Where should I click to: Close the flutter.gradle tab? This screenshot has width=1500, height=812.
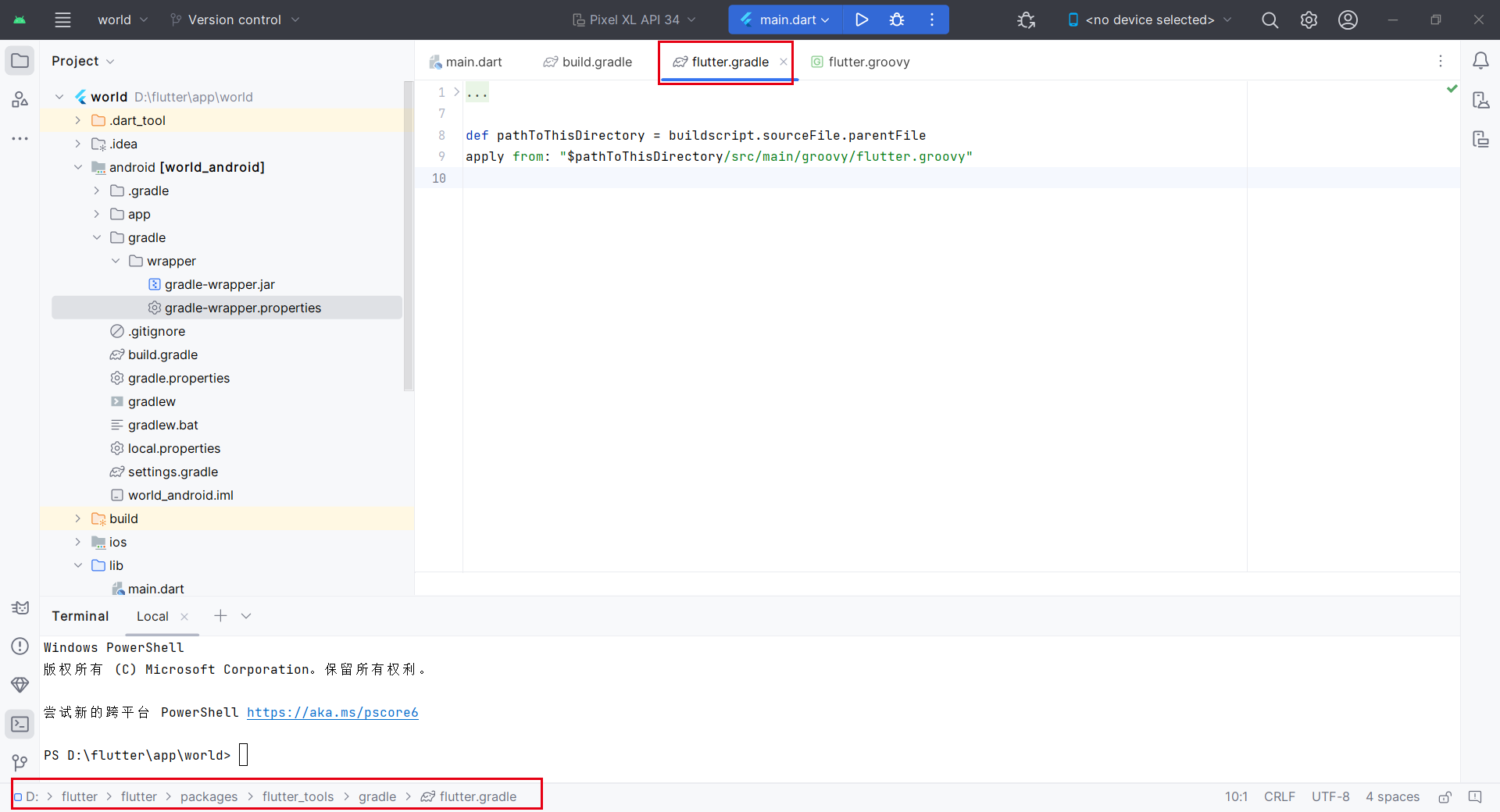coord(784,62)
